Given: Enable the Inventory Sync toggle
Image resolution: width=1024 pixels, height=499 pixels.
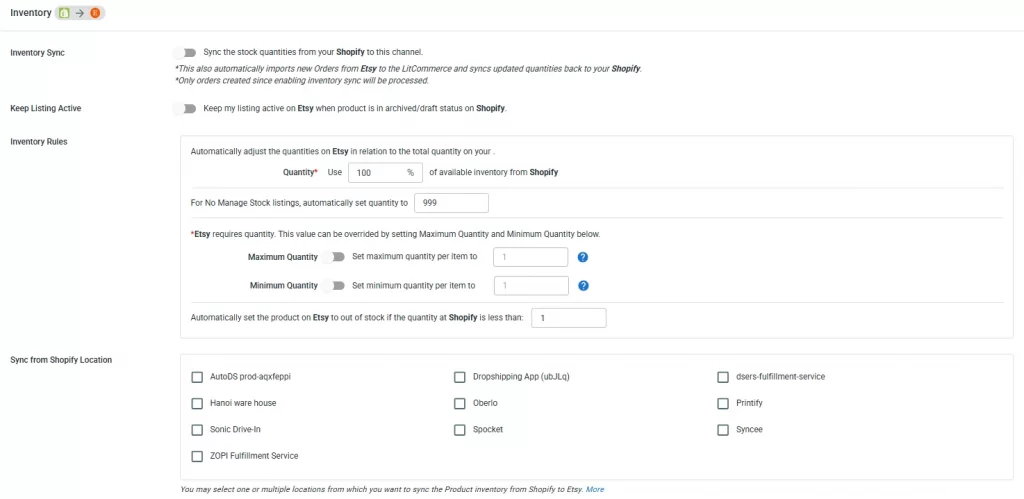Looking at the screenshot, I should 185,52.
